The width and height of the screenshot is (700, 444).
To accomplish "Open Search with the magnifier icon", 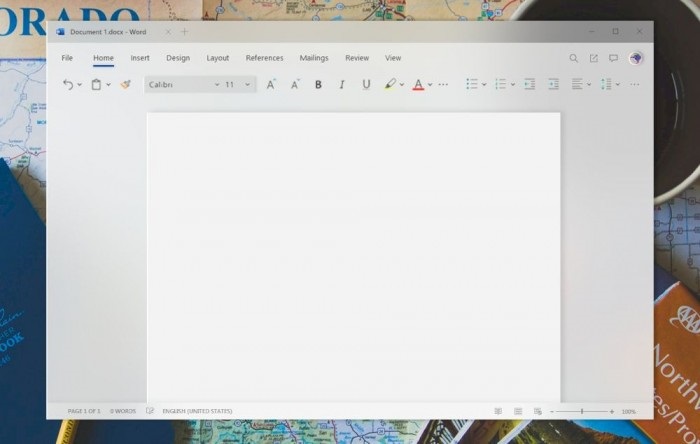I will pyautogui.click(x=573, y=58).
